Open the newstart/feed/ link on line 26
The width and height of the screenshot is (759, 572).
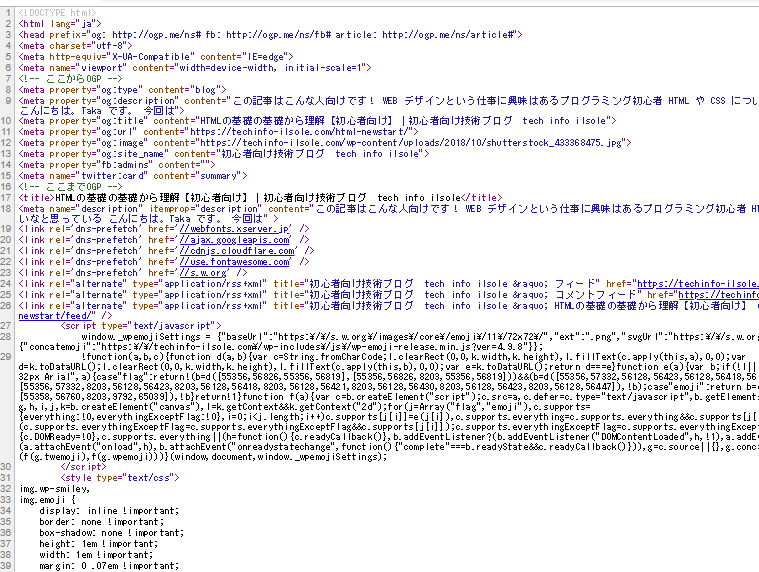pyautogui.click(x=57, y=316)
